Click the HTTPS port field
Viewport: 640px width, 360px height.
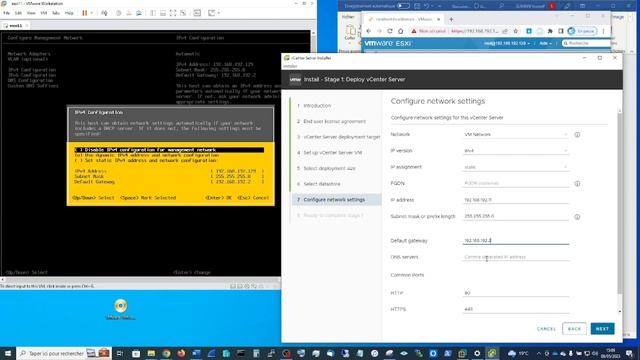pos(516,309)
